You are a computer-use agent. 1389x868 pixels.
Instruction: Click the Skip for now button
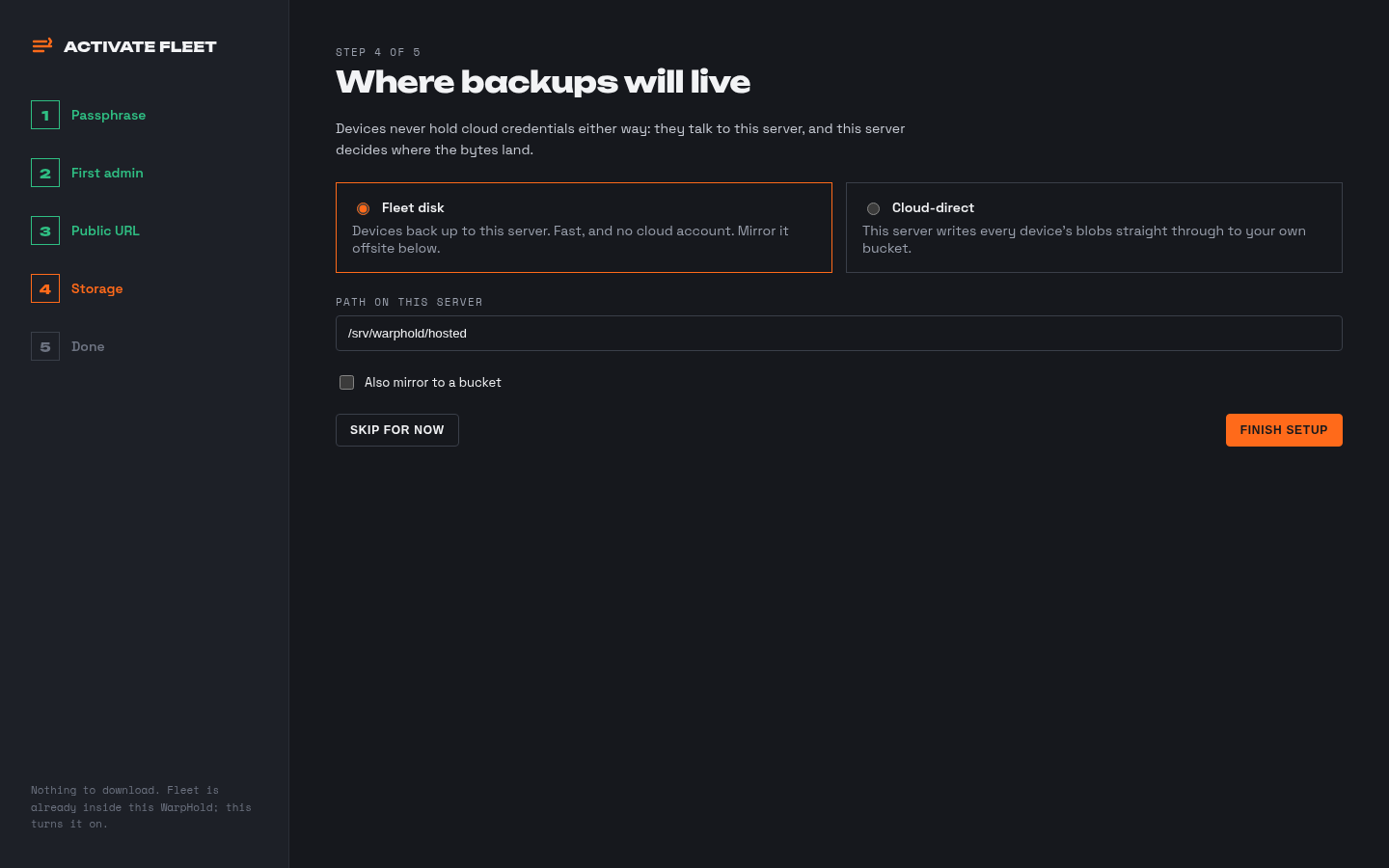coord(397,430)
